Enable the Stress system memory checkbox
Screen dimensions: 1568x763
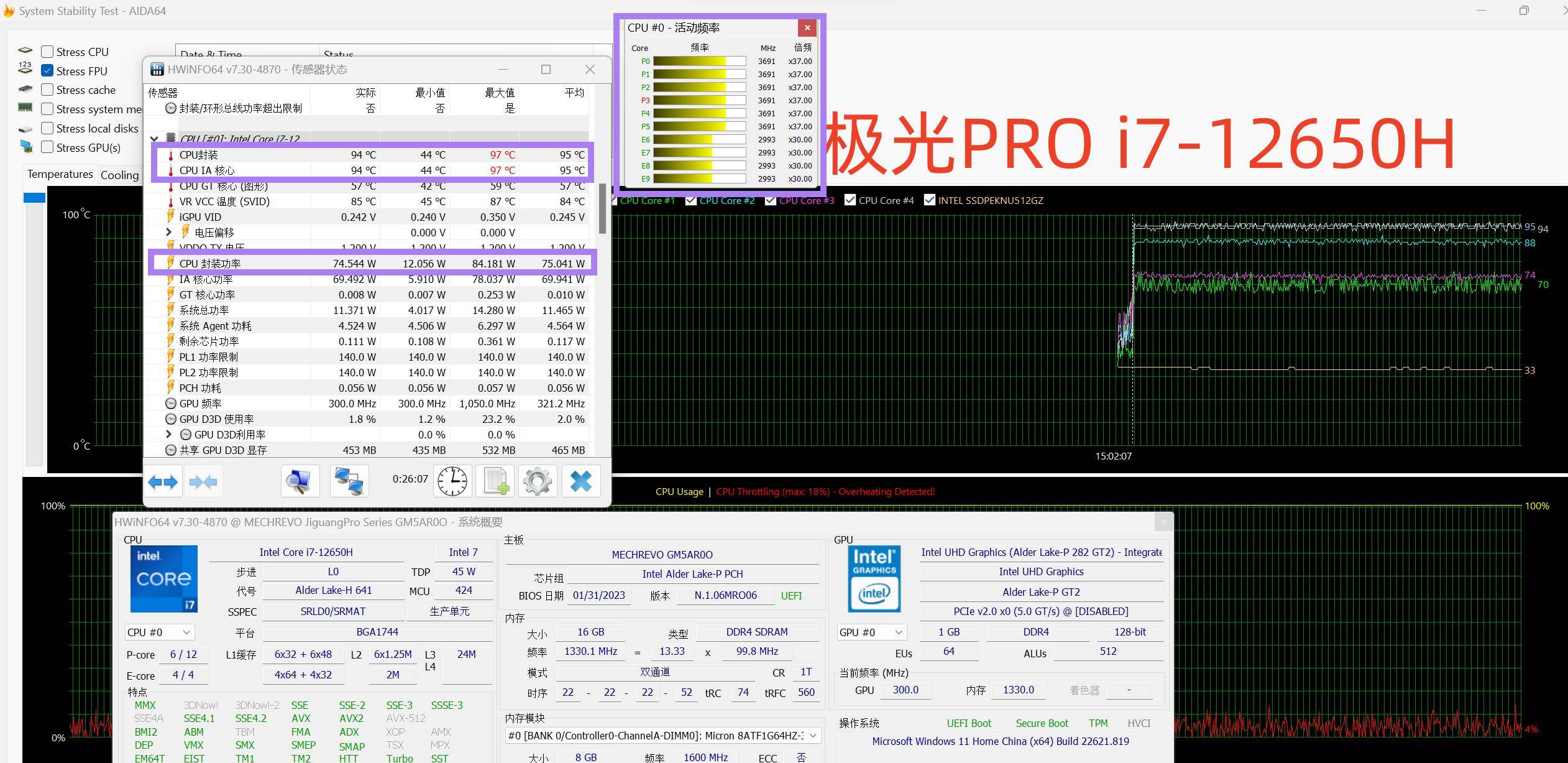point(47,109)
